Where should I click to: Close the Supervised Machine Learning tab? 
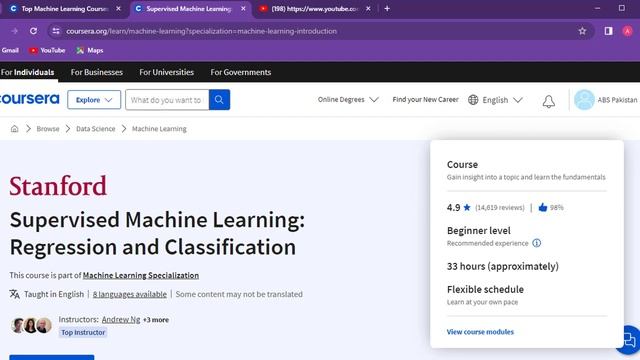point(243,9)
